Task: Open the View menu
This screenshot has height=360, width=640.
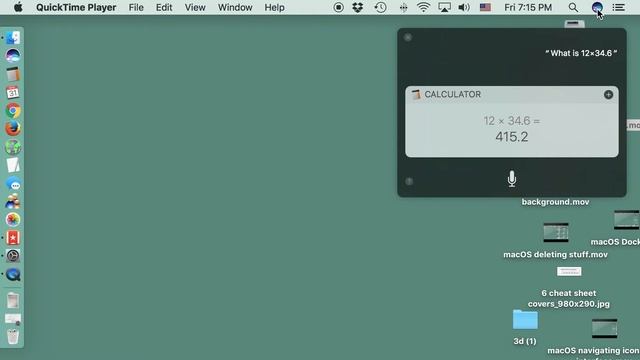Action: pos(195,7)
